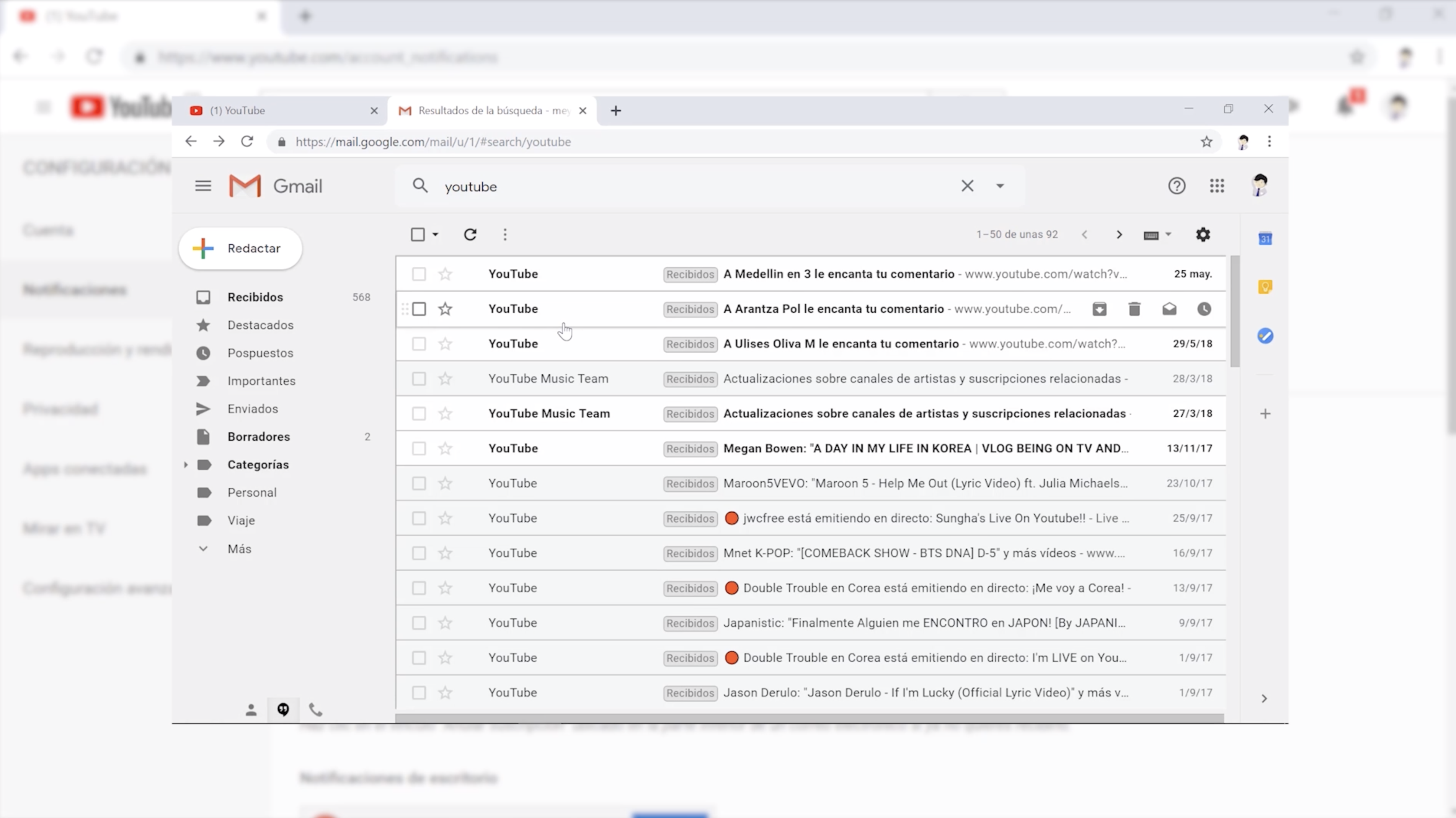This screenshot has height=818, width=1456.
Task: Select the Medellin en 3 email checkbox
Action: click(x=419, y=274)
